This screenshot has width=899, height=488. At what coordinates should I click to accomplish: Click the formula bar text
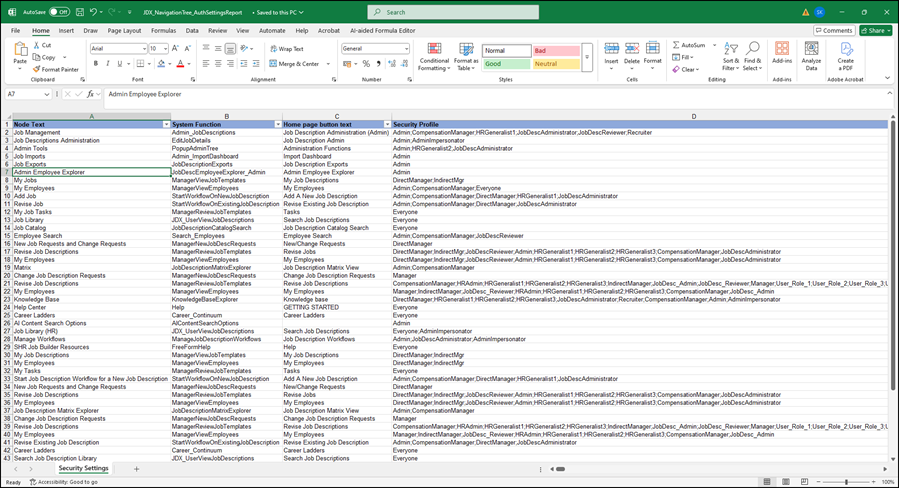(x=145, y=94)
